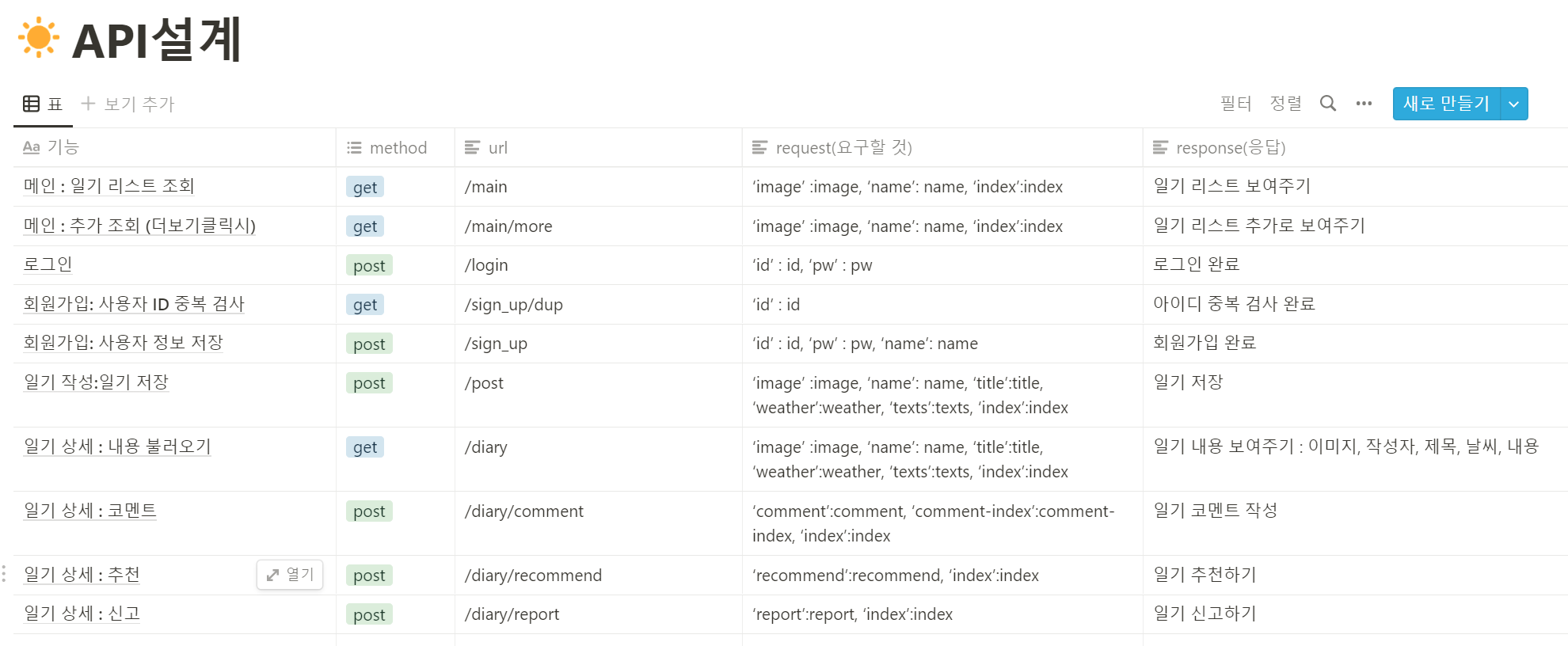This screenshot has height=646, width=1568.
Task: Click the sun page icon
Action: [x=38, y=38]
